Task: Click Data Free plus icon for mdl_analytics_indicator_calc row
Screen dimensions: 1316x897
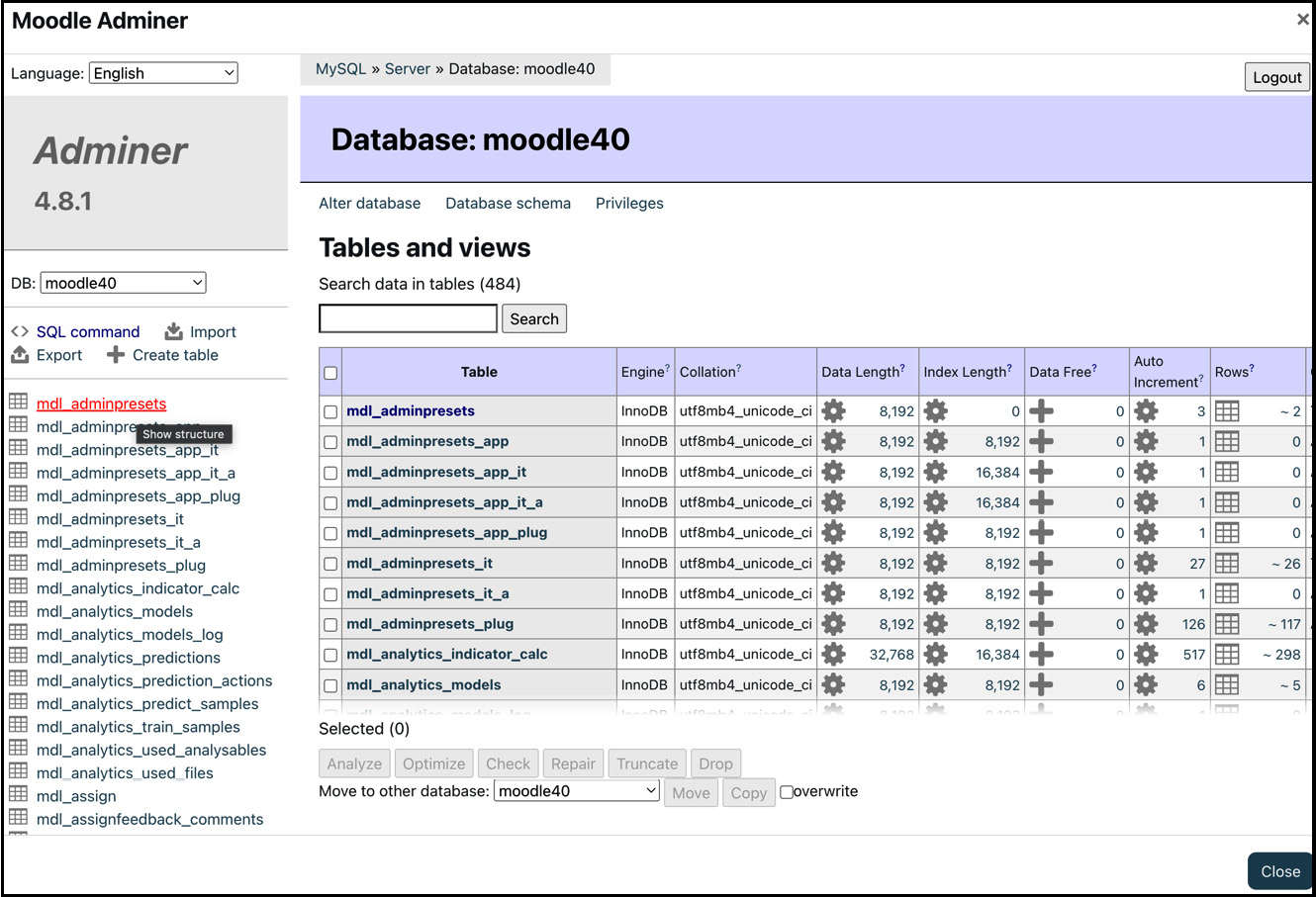Action: [x=1041, y=654]
